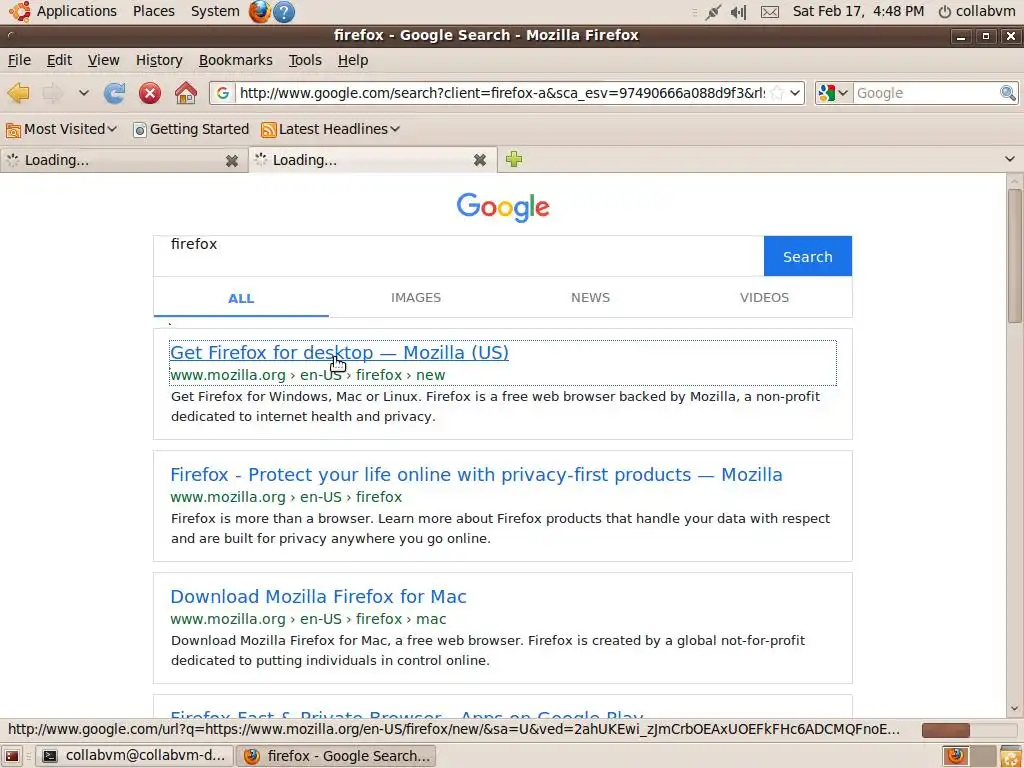This screenshot has width=1024, height=768.
Task: Open the Getting Started bookmark
Action: (x=191, y=129)
